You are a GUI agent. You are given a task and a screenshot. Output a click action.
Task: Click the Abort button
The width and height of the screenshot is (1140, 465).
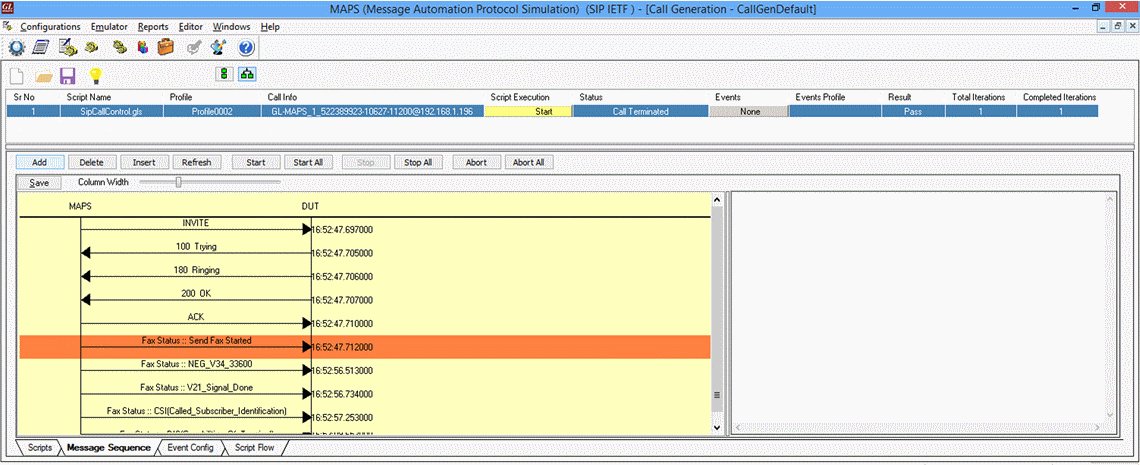[476, 162]
